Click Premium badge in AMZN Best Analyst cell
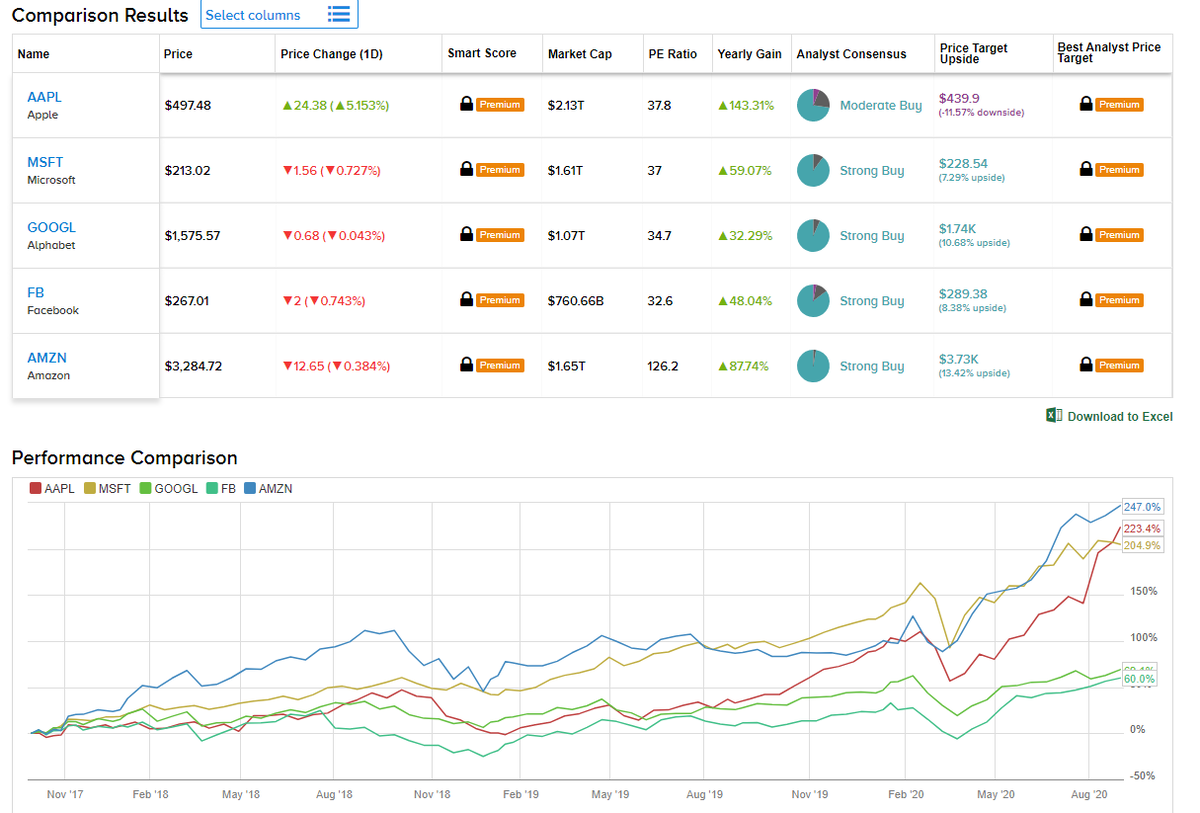This screenshot has height=813, width=1200. [x=1120, y=365]
